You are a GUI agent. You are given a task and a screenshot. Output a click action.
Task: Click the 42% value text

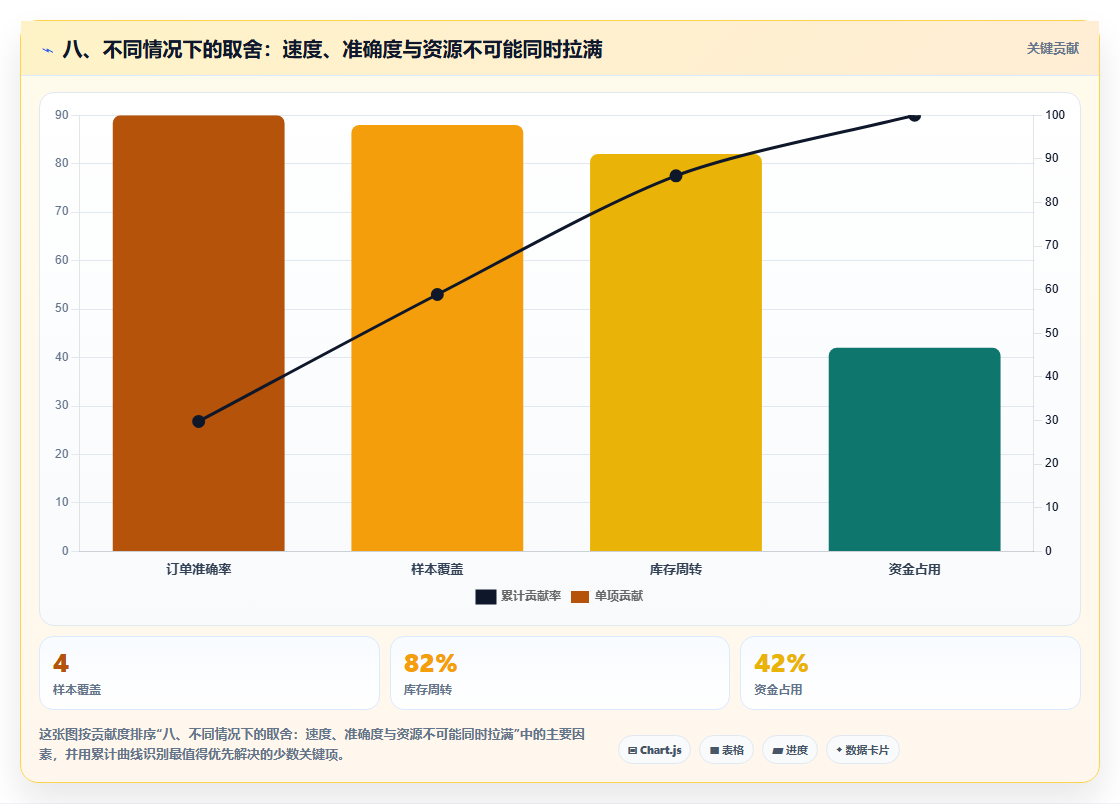(x=781, y=663)
